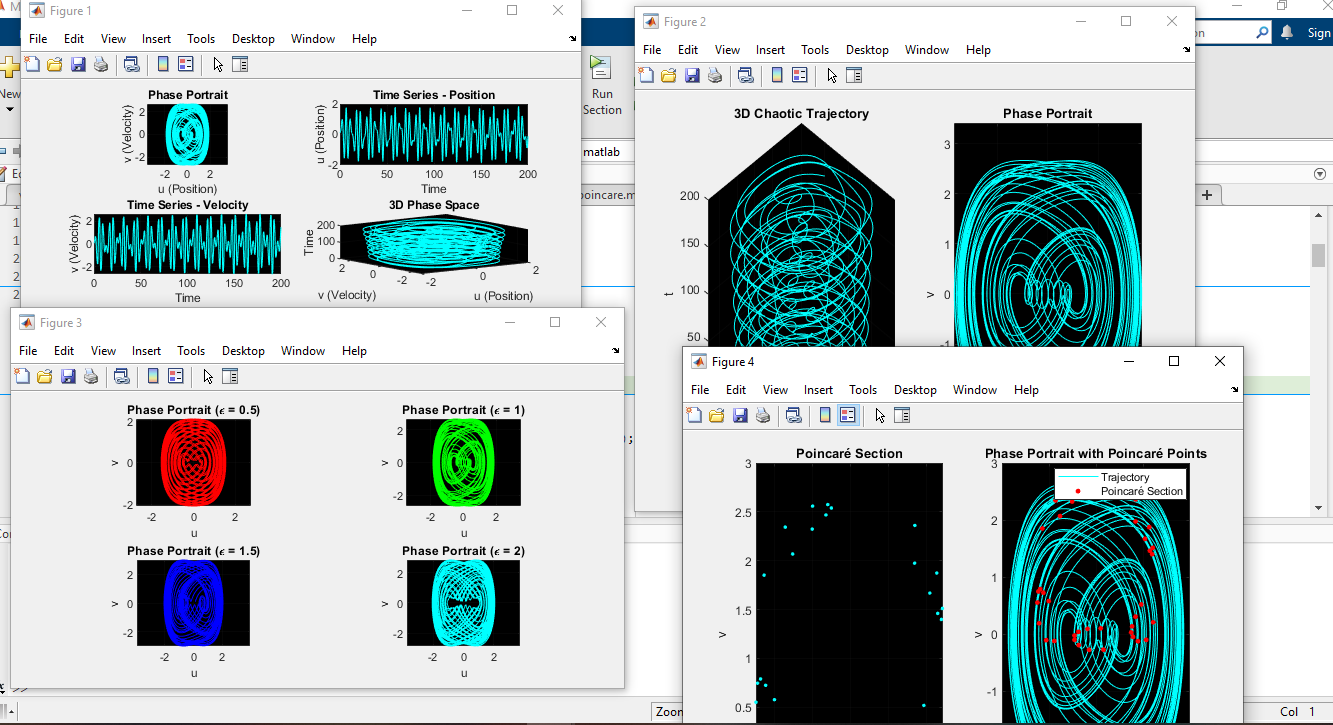Open Property Inspector from Figure 3 toolbar
Image resolution: width=1333 pixels, height=725 pixels.
(x=230, y=377)
